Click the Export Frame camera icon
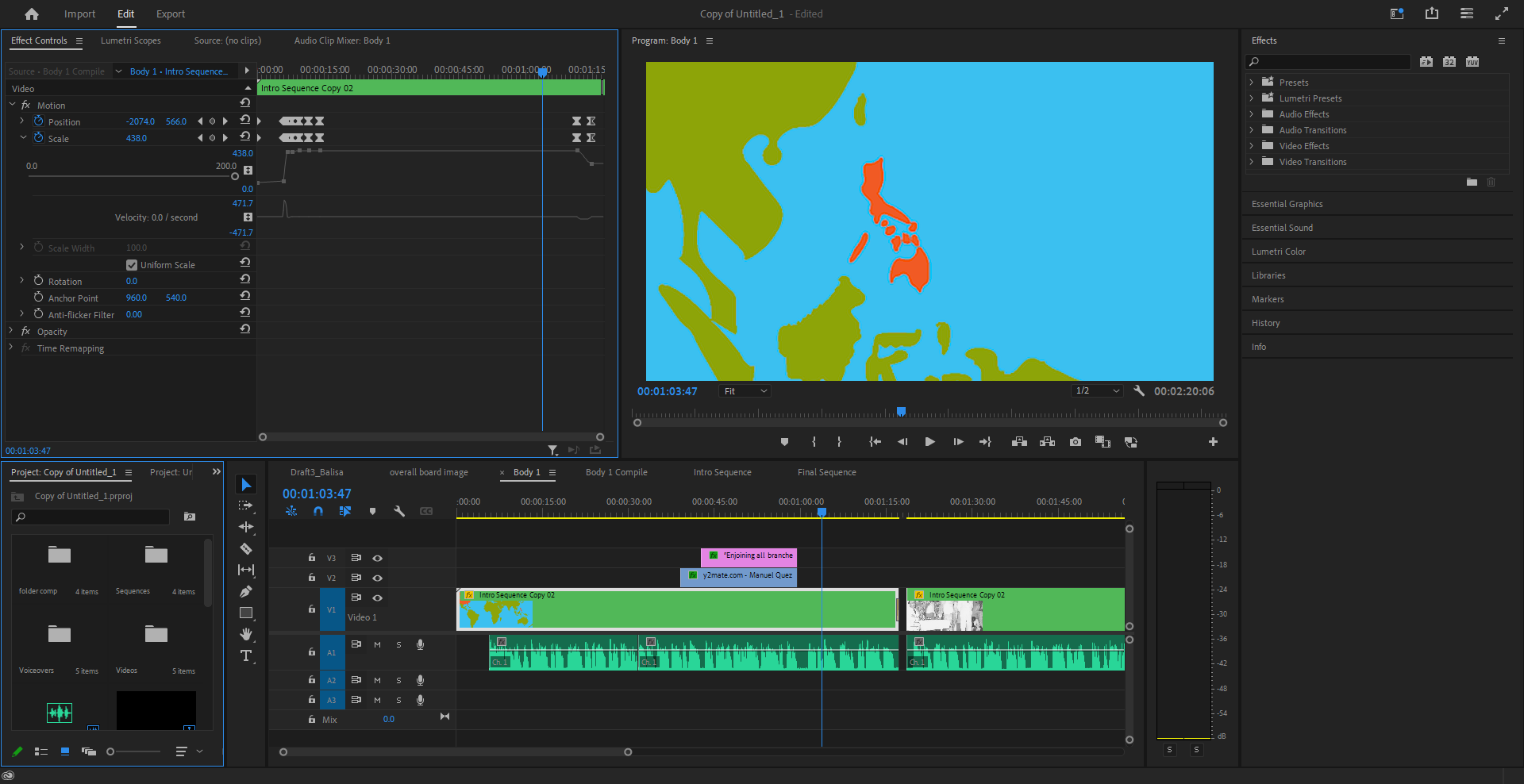The height and width of the screenshot is (784, 1524). (1075, 442)
